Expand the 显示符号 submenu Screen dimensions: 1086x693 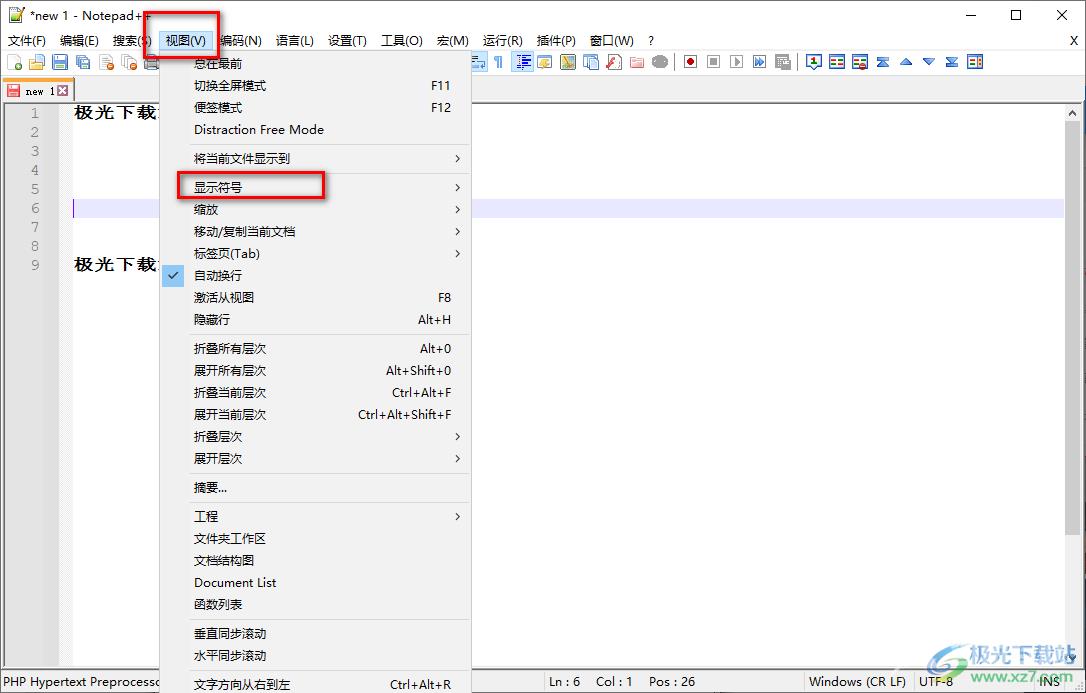tap(315, 188)
